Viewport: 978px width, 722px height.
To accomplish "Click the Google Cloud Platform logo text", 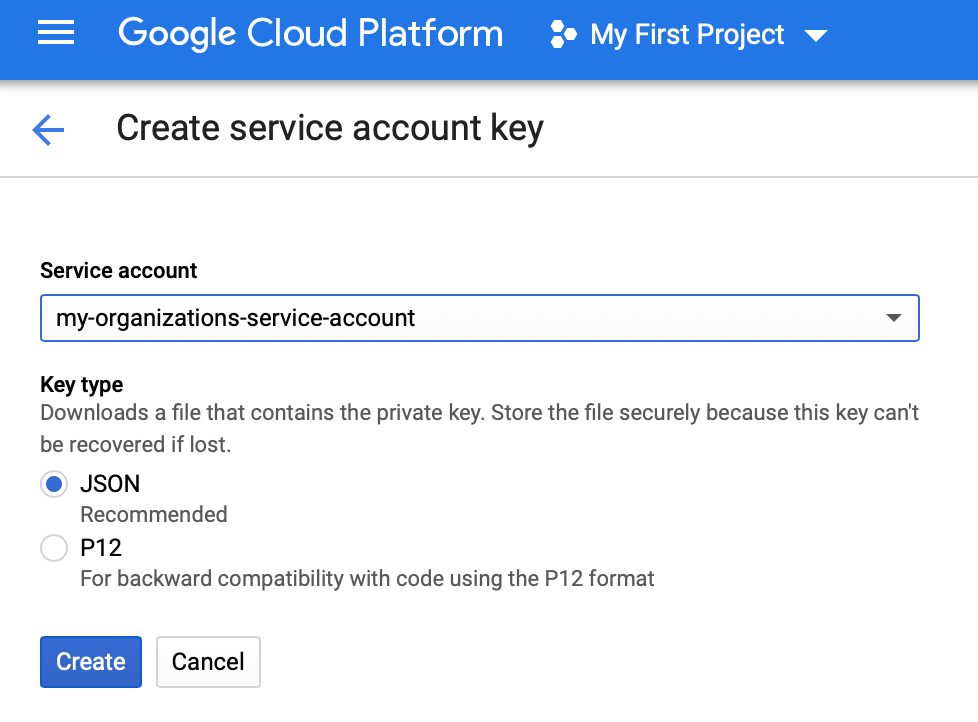I will coord(310,34).
